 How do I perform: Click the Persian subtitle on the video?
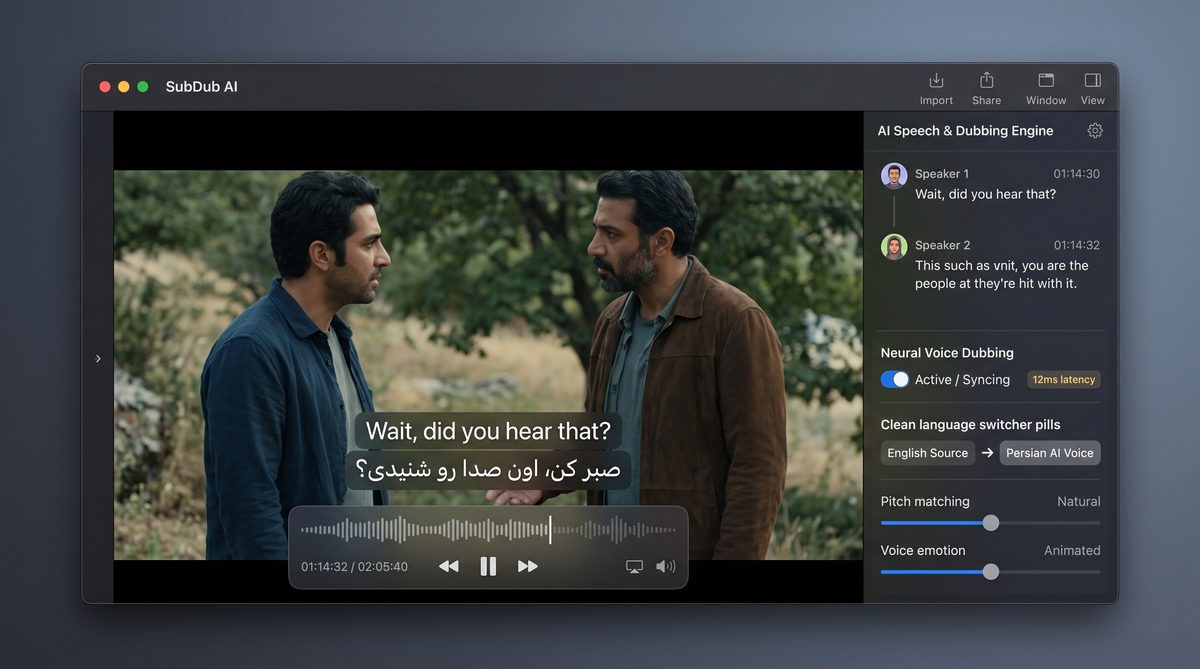click(488, 469)
